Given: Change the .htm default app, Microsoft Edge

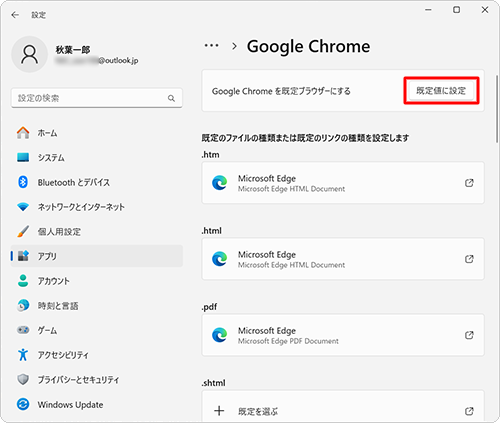Looking at the screenshot, I should click(x=343, y=183).
